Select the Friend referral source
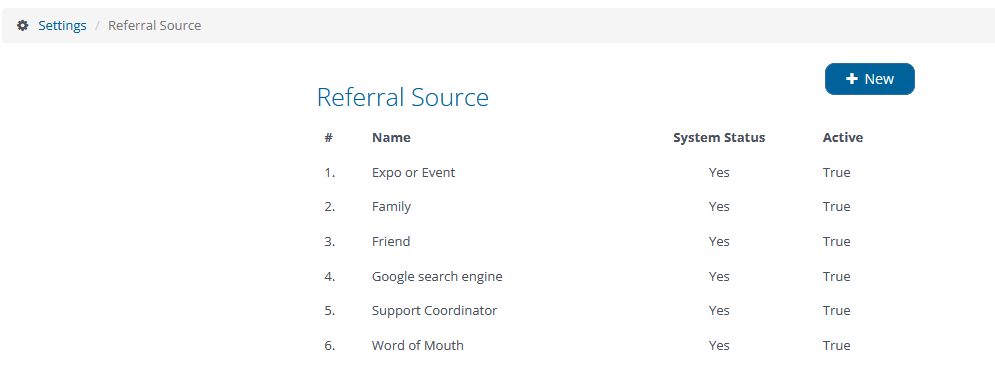Screen dimensions: 995x390 click(391, 242)
